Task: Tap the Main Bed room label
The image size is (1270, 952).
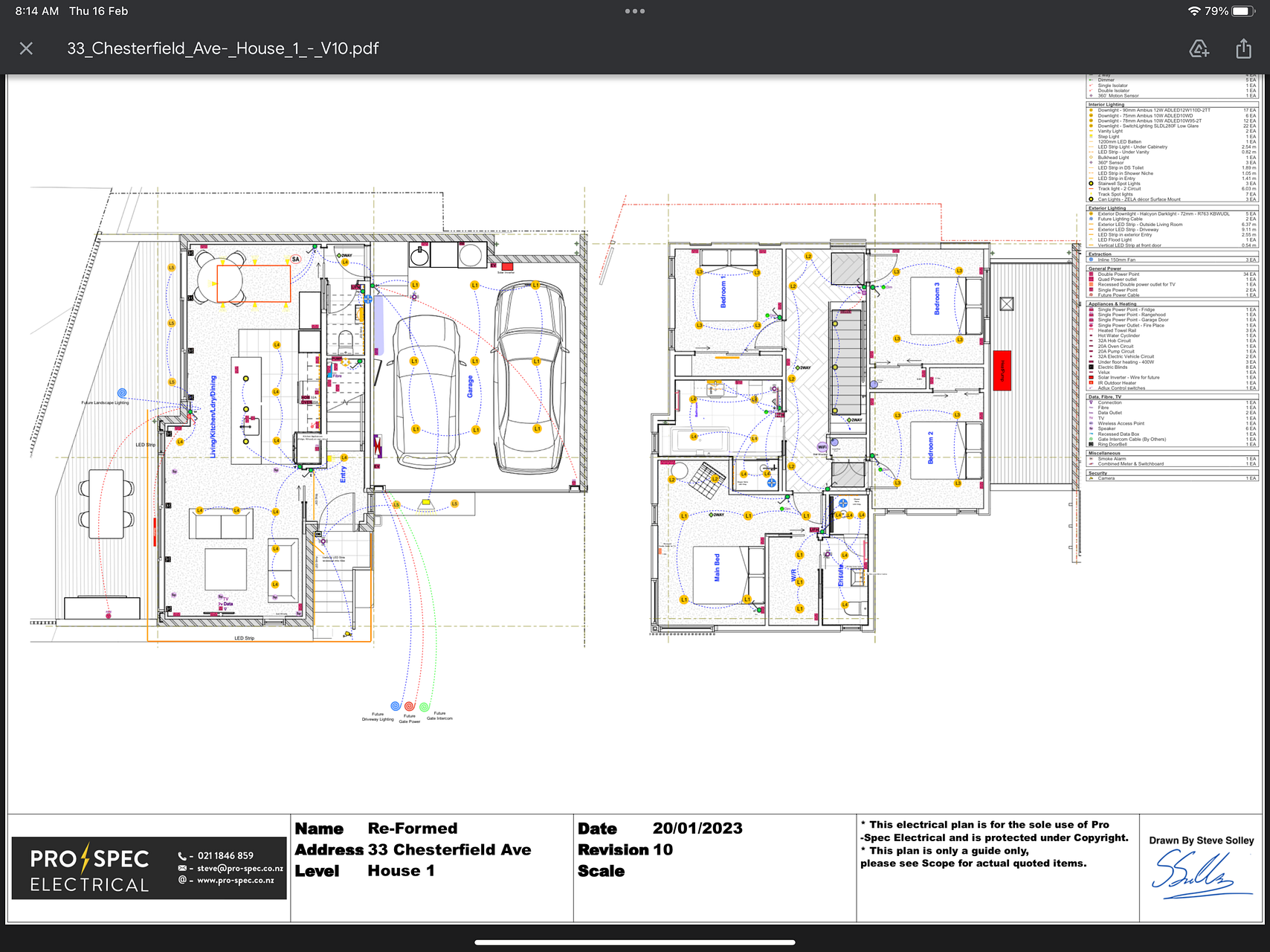Action: click(718, 567)
